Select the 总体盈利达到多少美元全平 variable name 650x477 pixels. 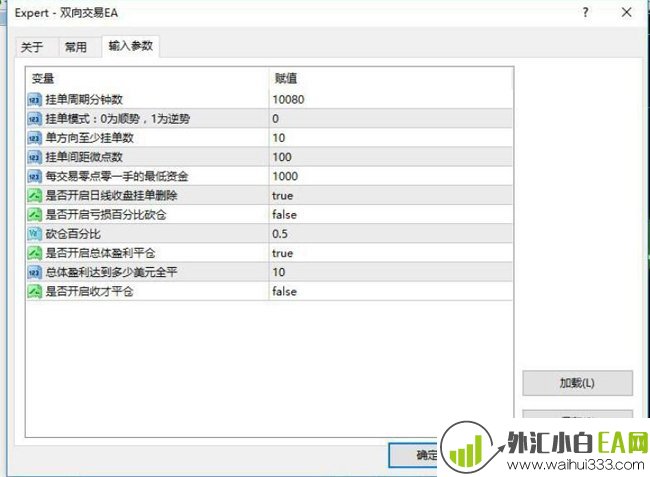pos(112,272)
